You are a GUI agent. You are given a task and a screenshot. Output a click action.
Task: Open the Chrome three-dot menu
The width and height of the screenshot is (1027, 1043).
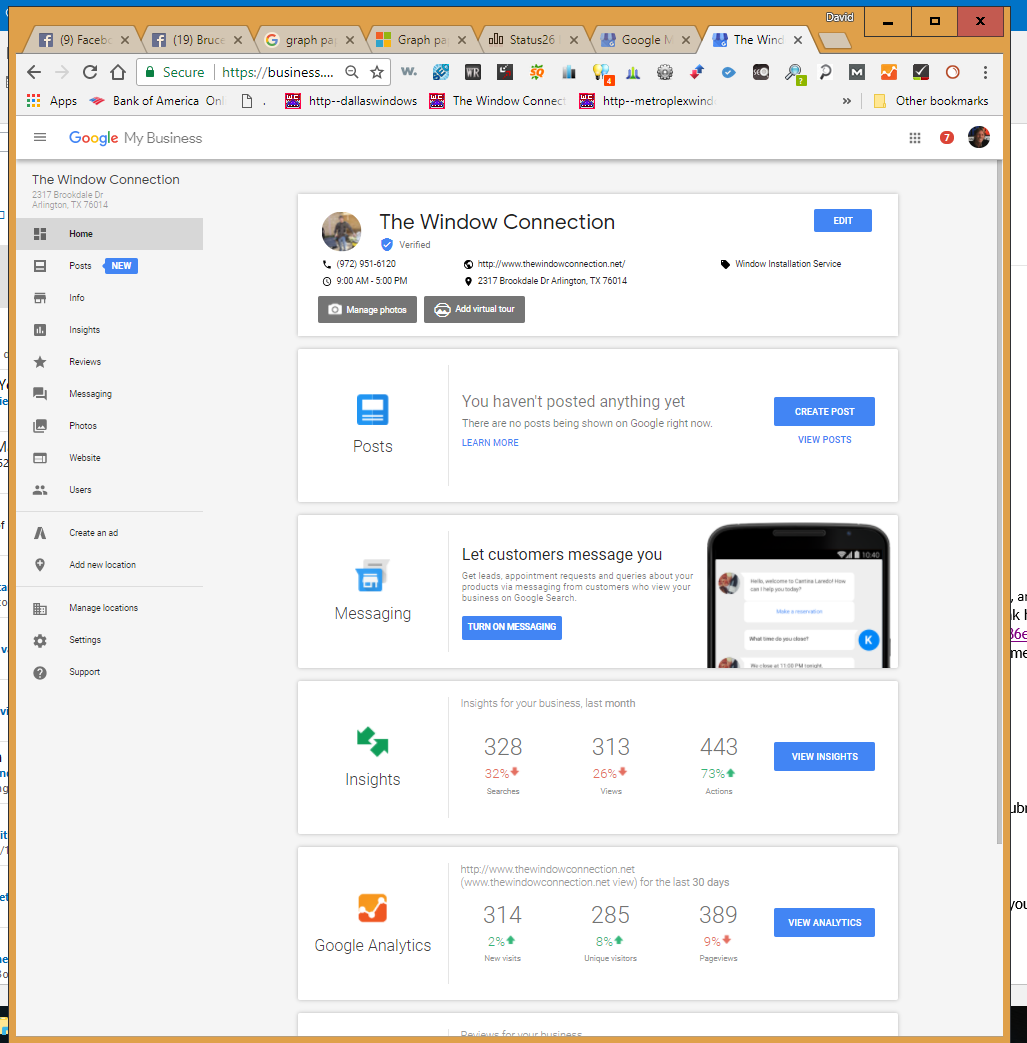985,72
